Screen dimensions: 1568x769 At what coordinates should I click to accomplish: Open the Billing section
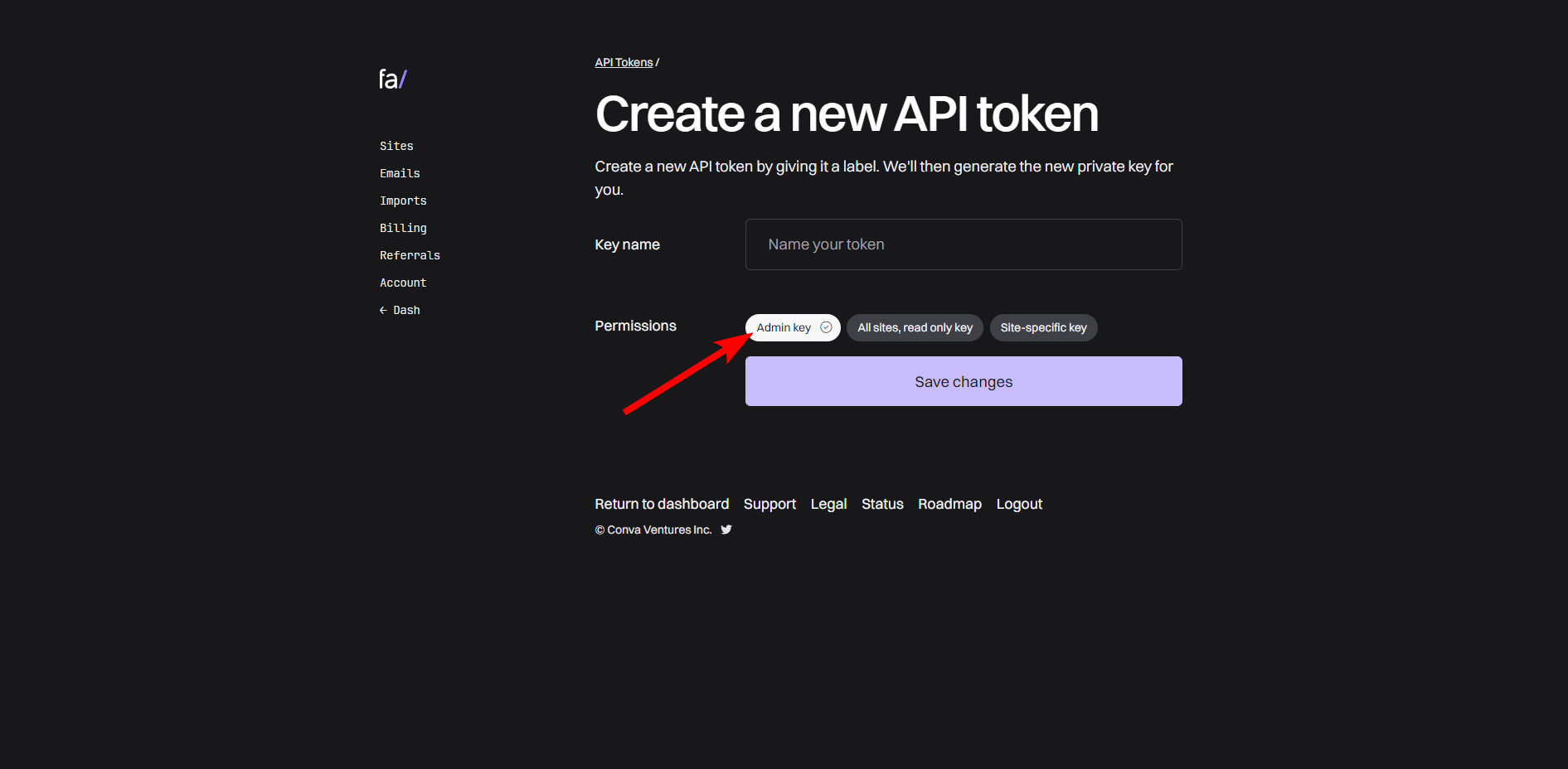[x=403, y=227]
